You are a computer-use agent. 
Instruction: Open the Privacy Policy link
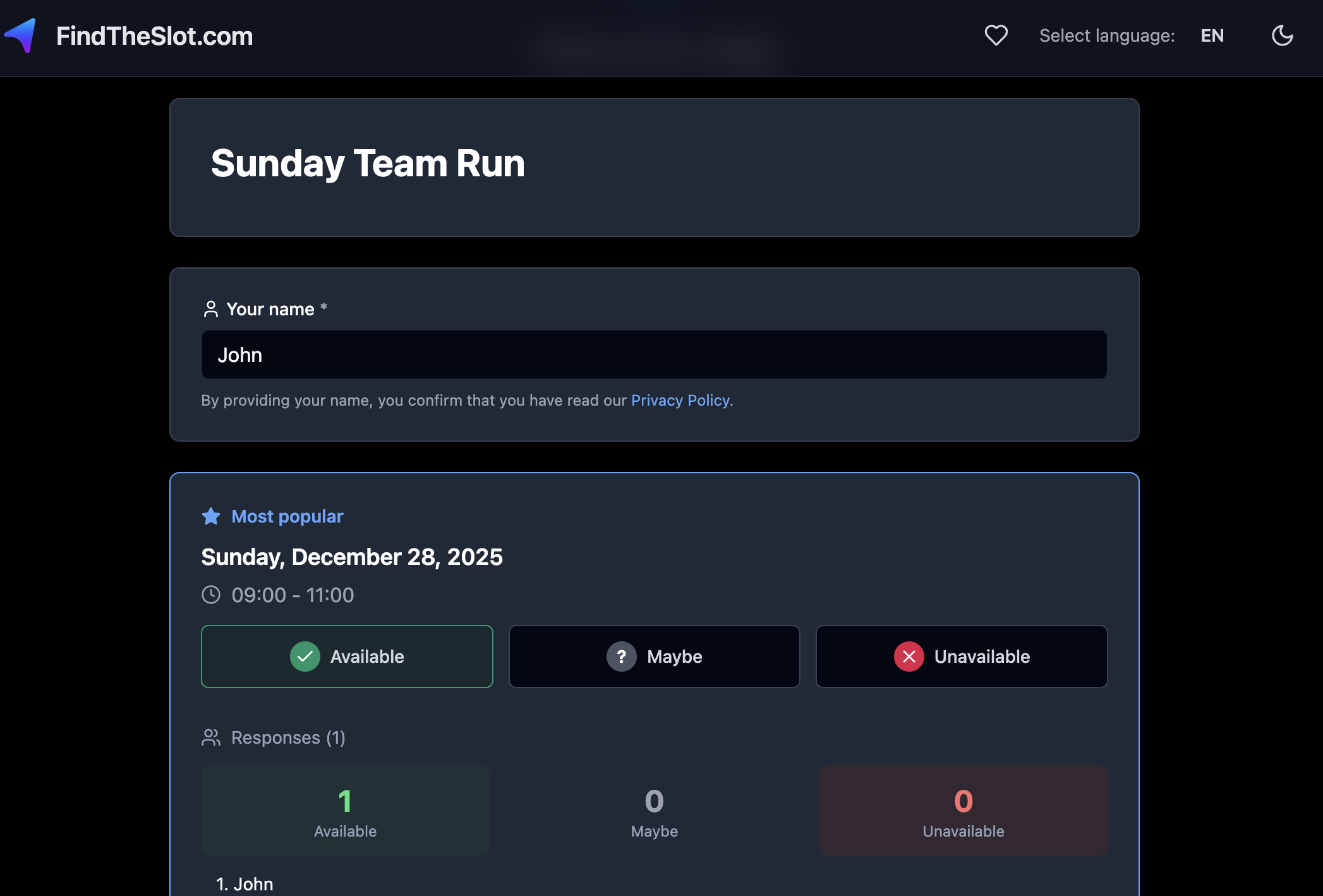pyautogui.click(x=680, y=400)
